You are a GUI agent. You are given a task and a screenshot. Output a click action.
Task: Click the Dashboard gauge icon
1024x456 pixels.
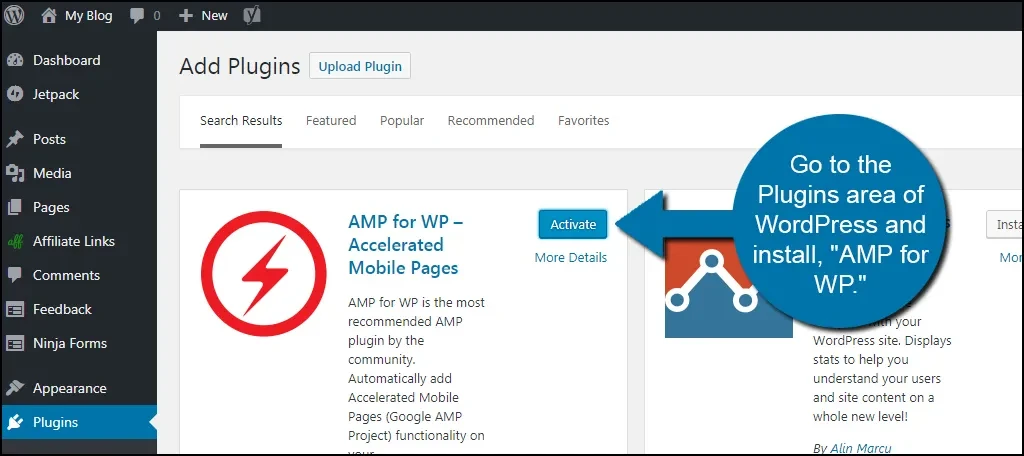(15, 60)
